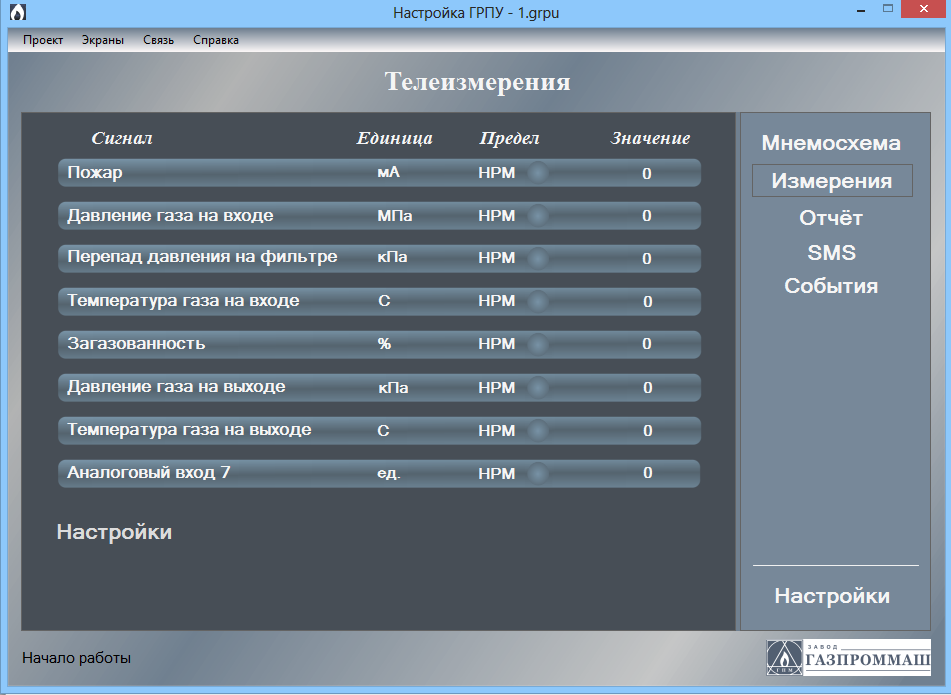
Task: Close the Настройка ГРПУ window
Action: click(924, 9)
